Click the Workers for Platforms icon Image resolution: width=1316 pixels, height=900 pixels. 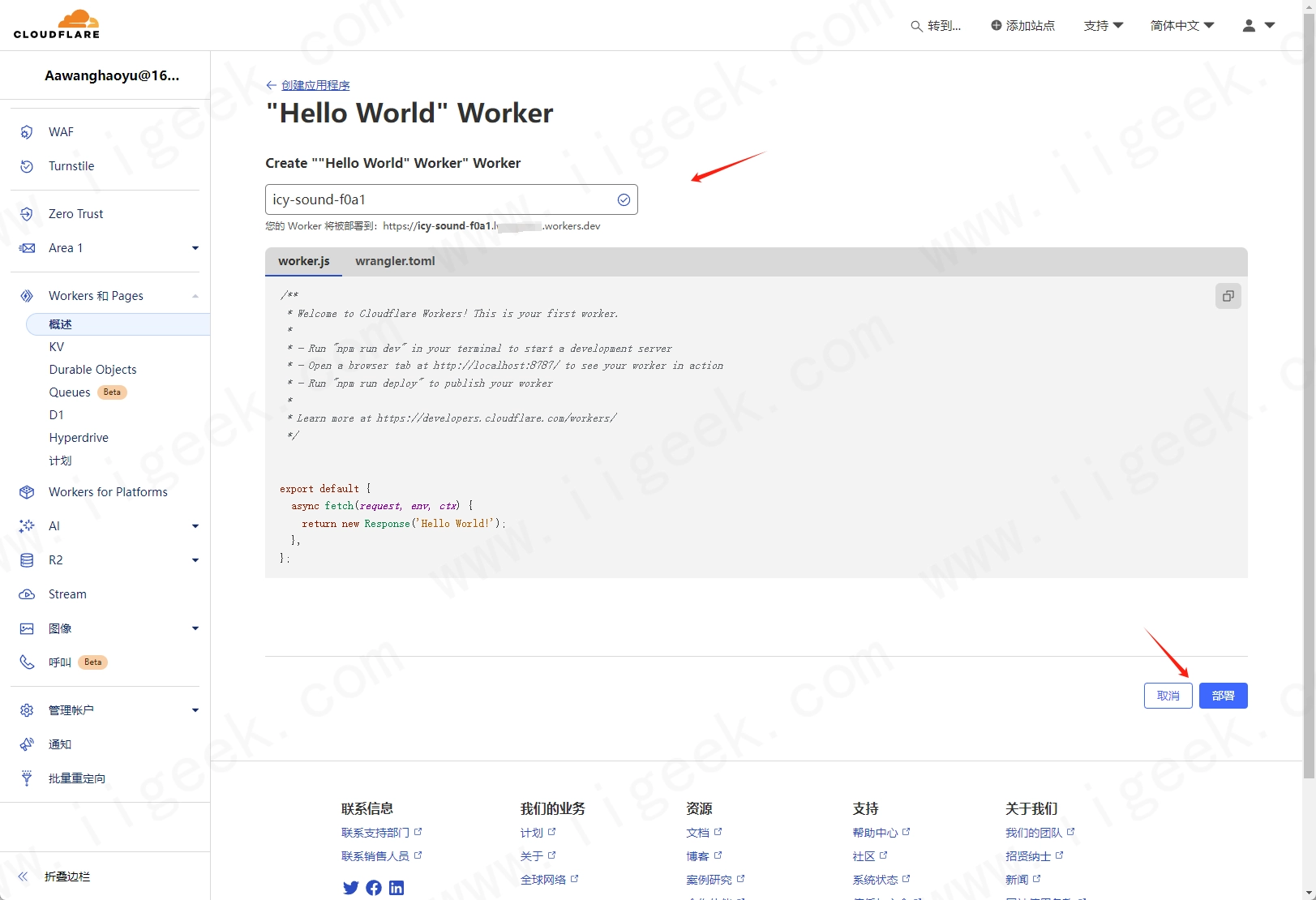point(27,492)
